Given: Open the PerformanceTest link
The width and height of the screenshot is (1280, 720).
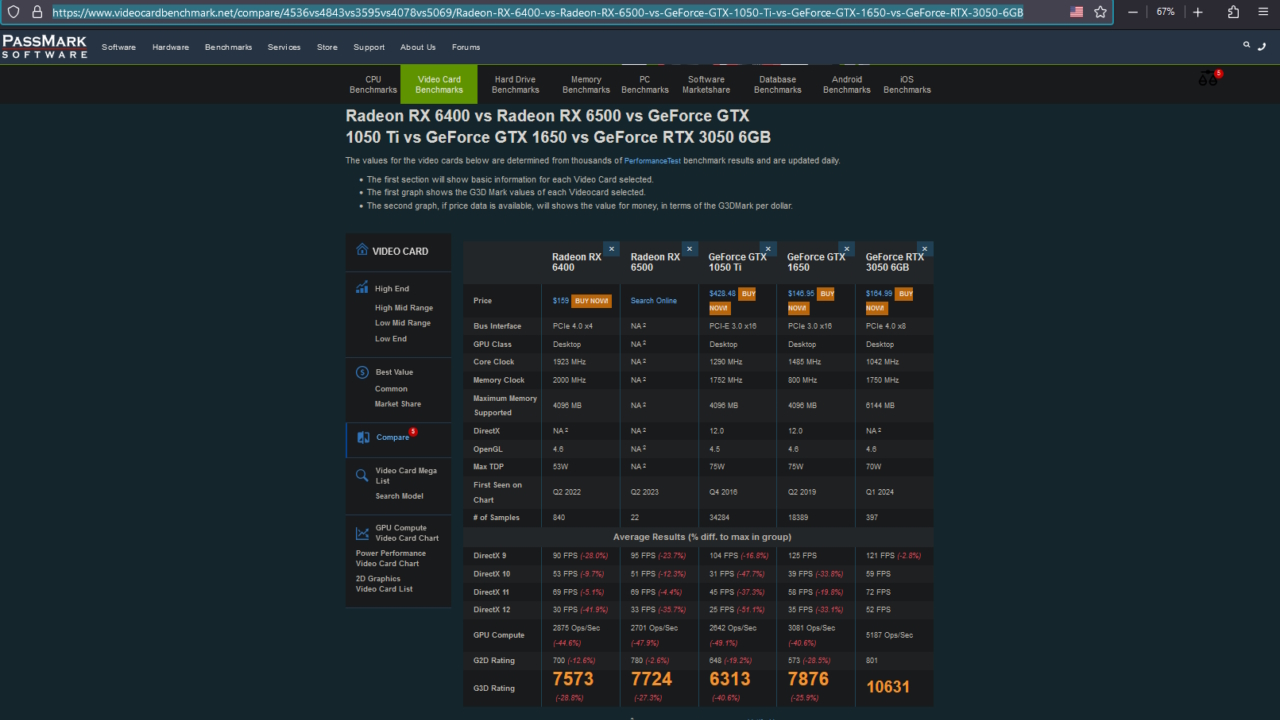Looking at the screenshot, I should point(653,160).
